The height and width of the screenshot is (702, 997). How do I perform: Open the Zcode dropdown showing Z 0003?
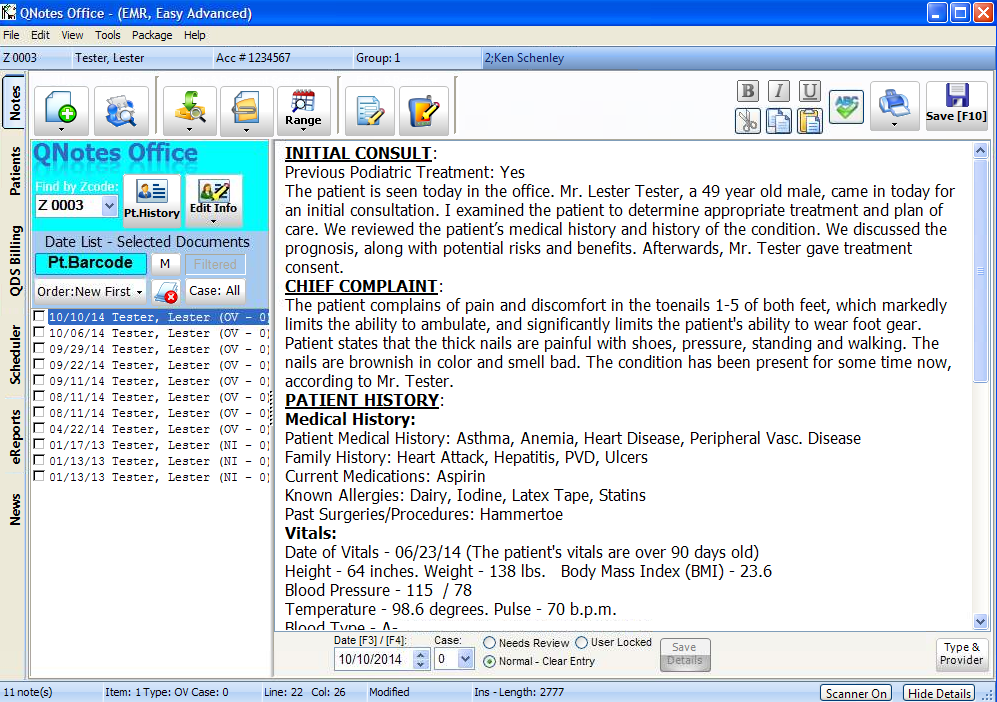[x=107, y=205]
